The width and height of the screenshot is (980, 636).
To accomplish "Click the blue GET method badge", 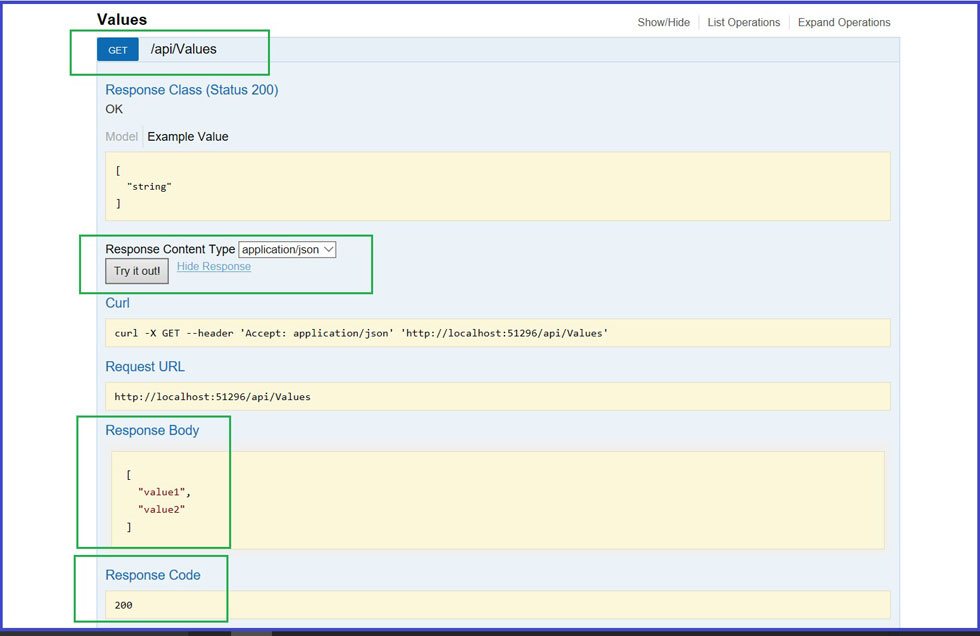I will point(117,48).
